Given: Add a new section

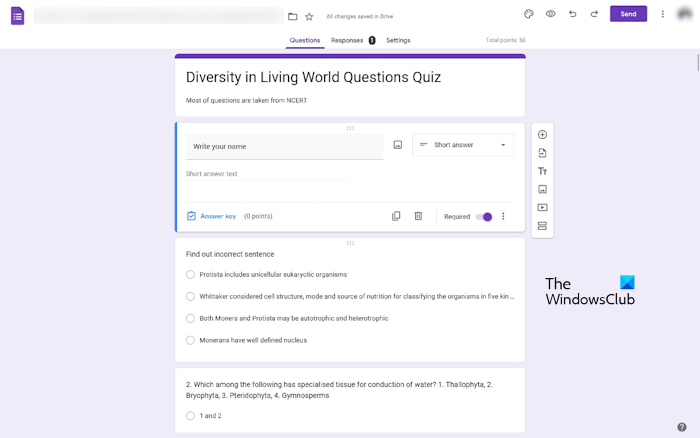Looking at the screenshot, I should pyautogui.click(x=542, y=226).
